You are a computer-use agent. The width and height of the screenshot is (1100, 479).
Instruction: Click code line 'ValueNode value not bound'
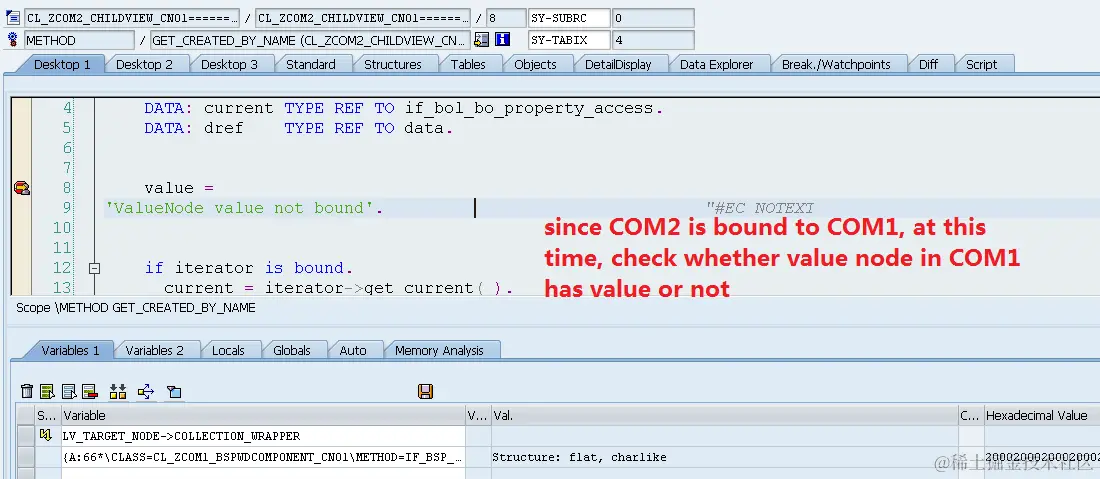(244, 208)
